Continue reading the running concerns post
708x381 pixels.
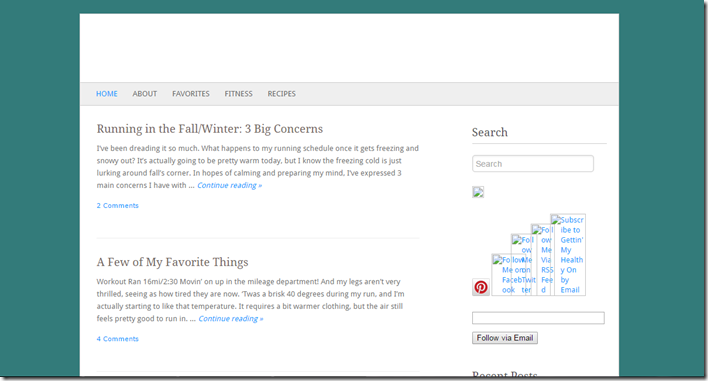pos(229,185)
